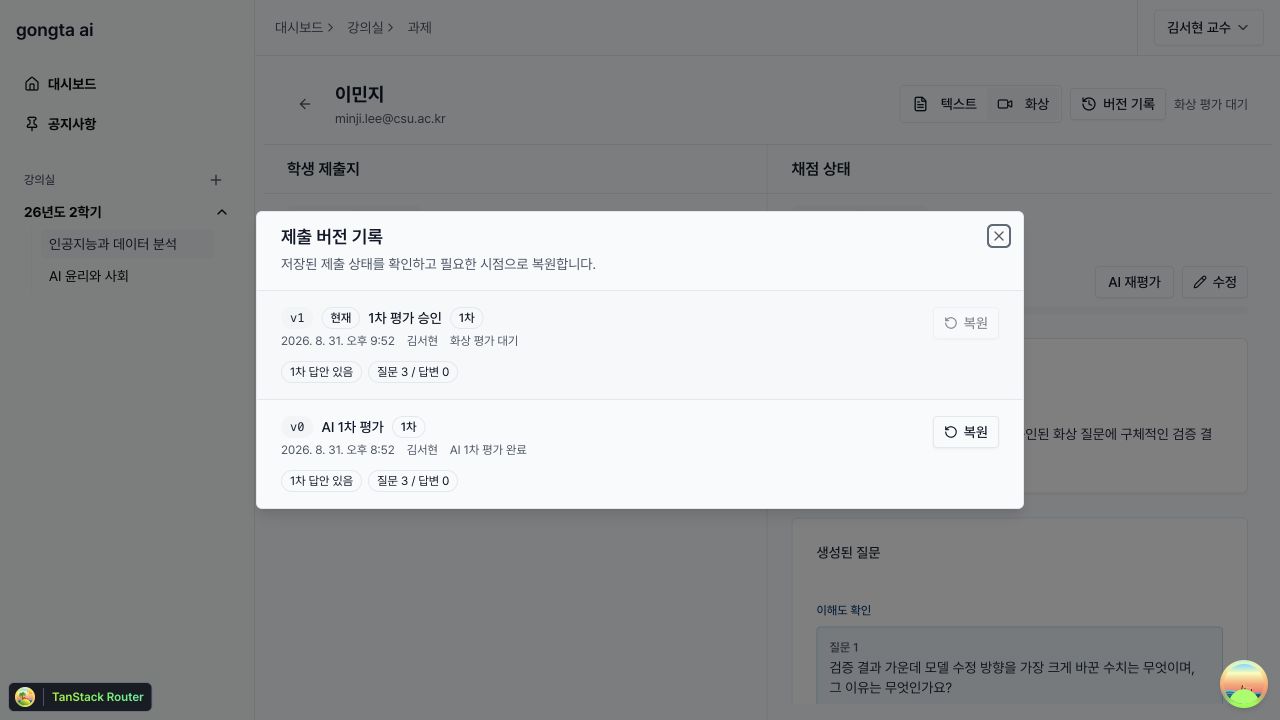Click timestamp 2026. 8. 31. 오후 9:52
The height and width of the screenshot is (720, 1280).
[x=338, y=341]
